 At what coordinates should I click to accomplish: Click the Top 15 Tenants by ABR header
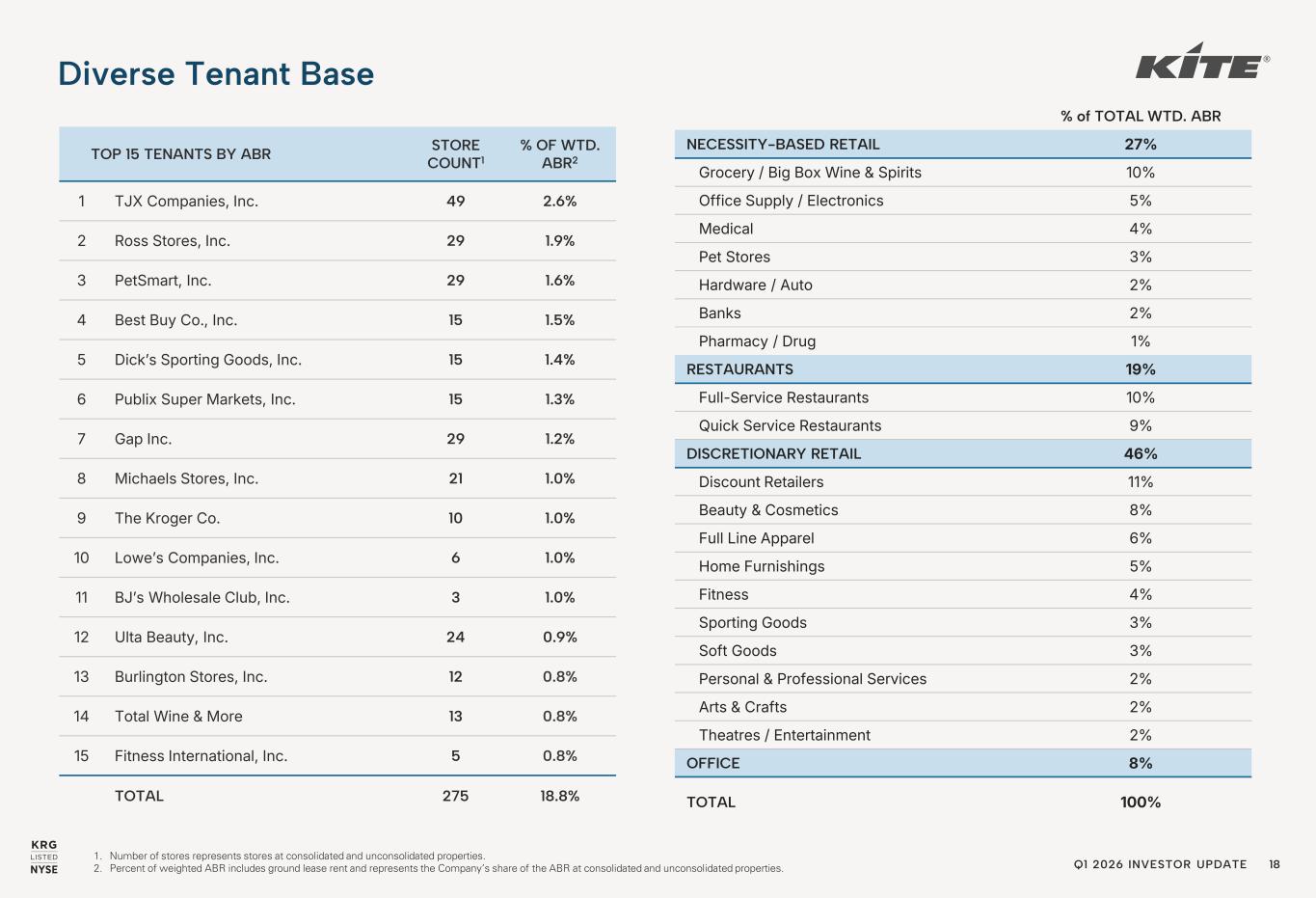(181, 154)
